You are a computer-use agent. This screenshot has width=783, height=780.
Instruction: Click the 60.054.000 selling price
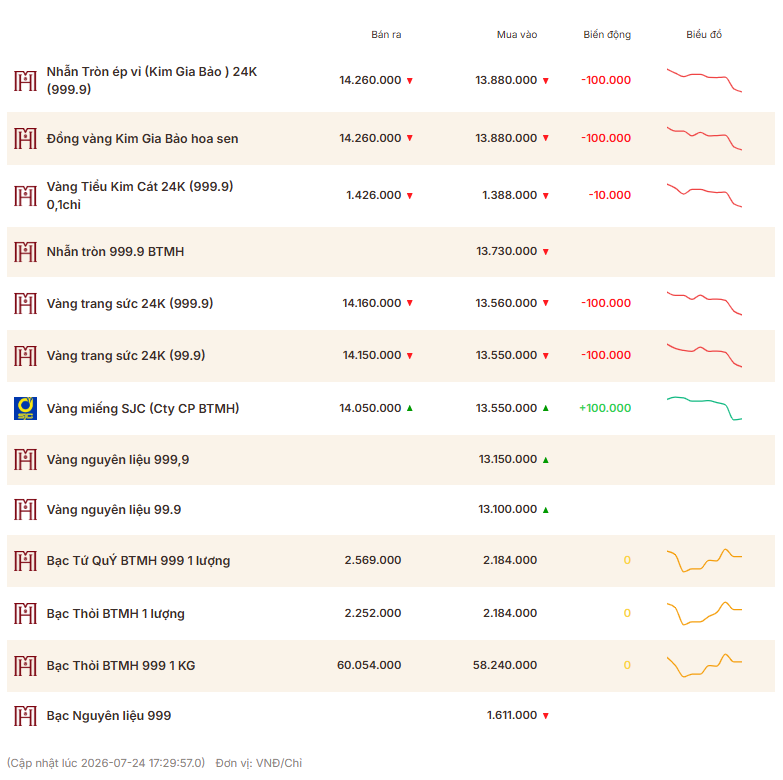pos(369,665)
